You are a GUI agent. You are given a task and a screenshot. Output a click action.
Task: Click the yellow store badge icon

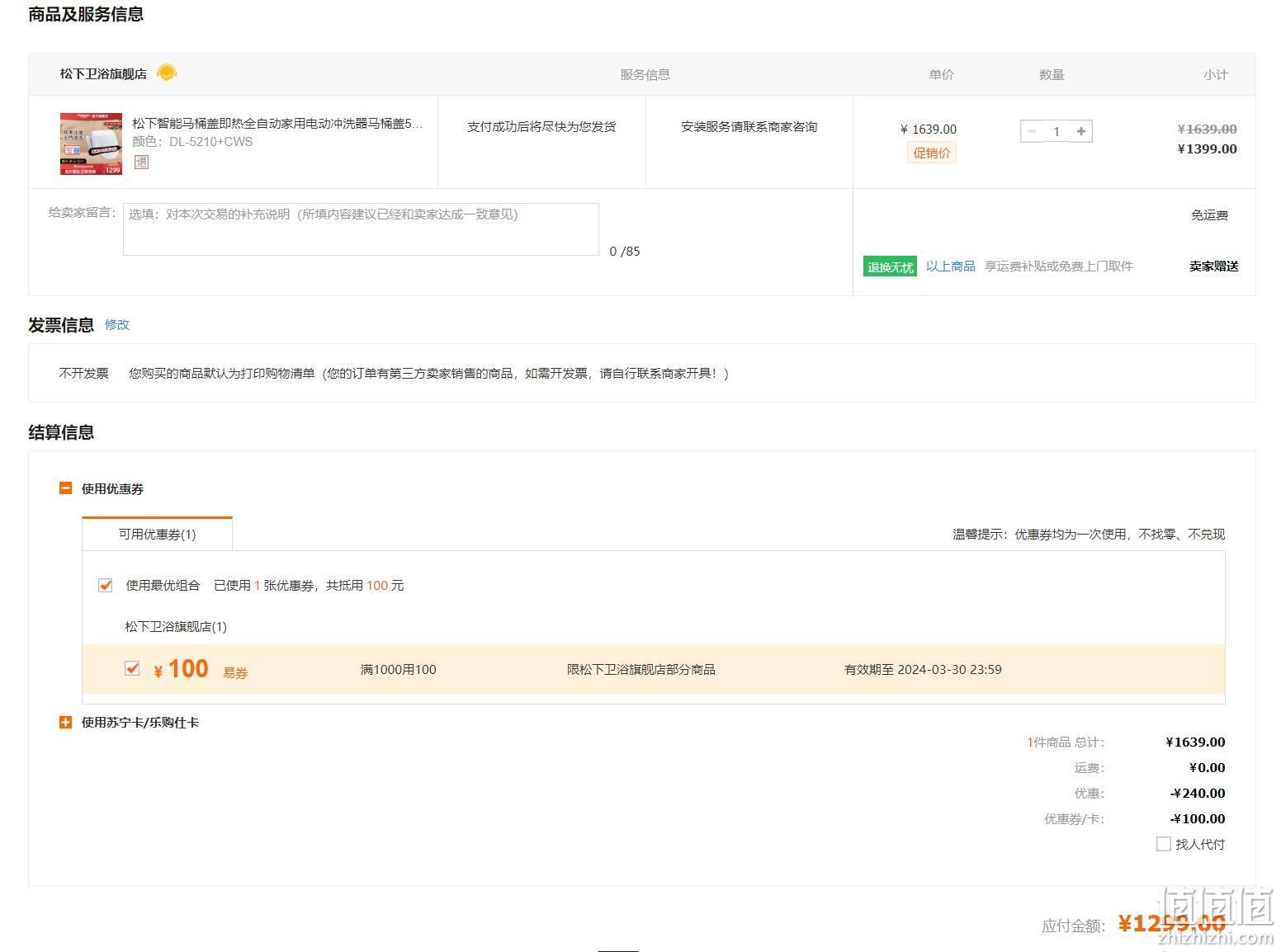[x=167, y=73]
